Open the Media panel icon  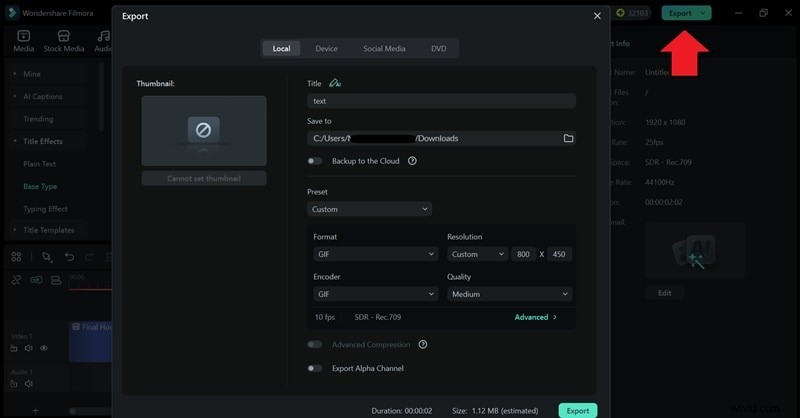click(23, 39)
